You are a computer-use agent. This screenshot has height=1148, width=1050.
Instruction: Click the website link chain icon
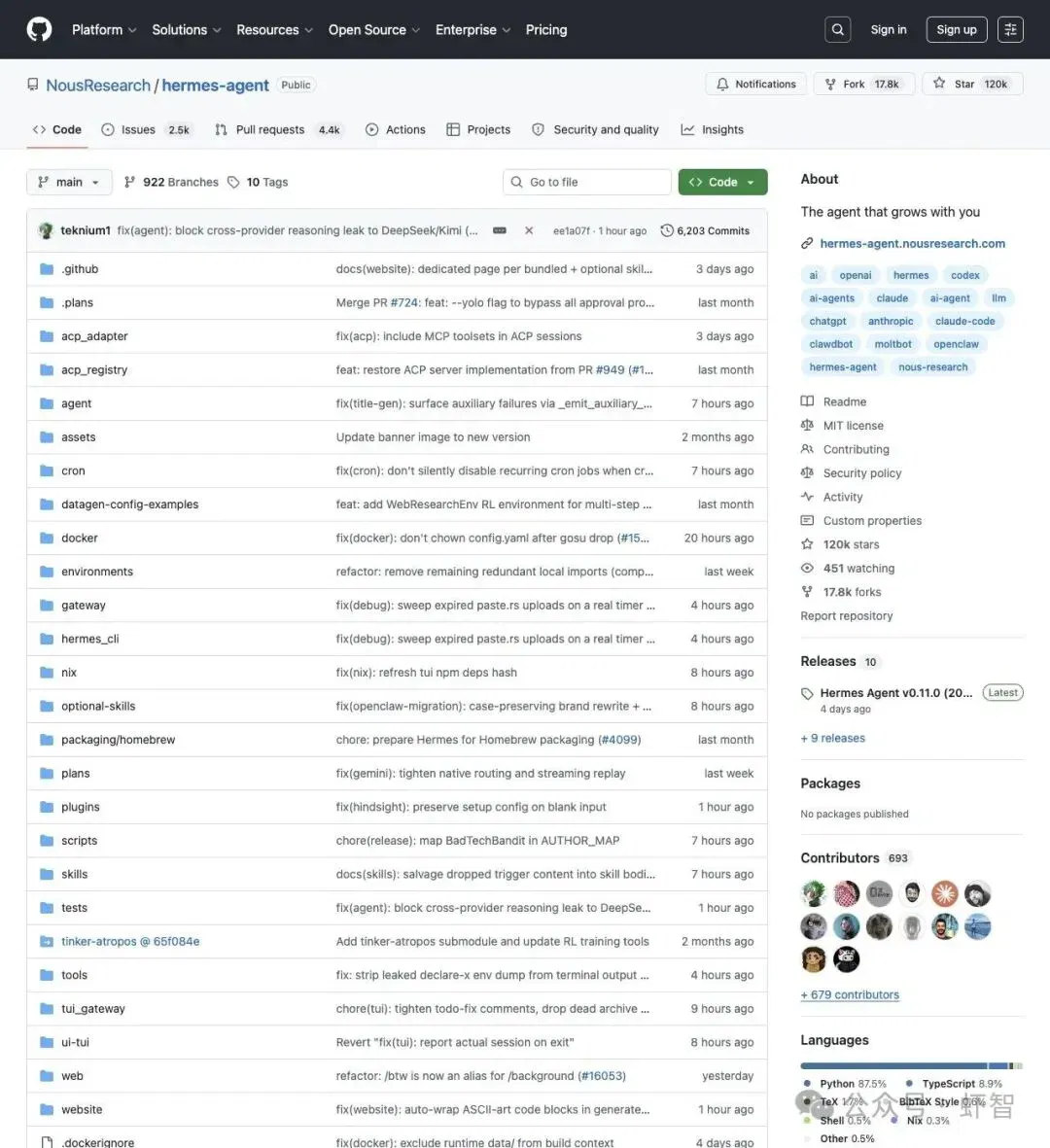[x=807, y=243]
